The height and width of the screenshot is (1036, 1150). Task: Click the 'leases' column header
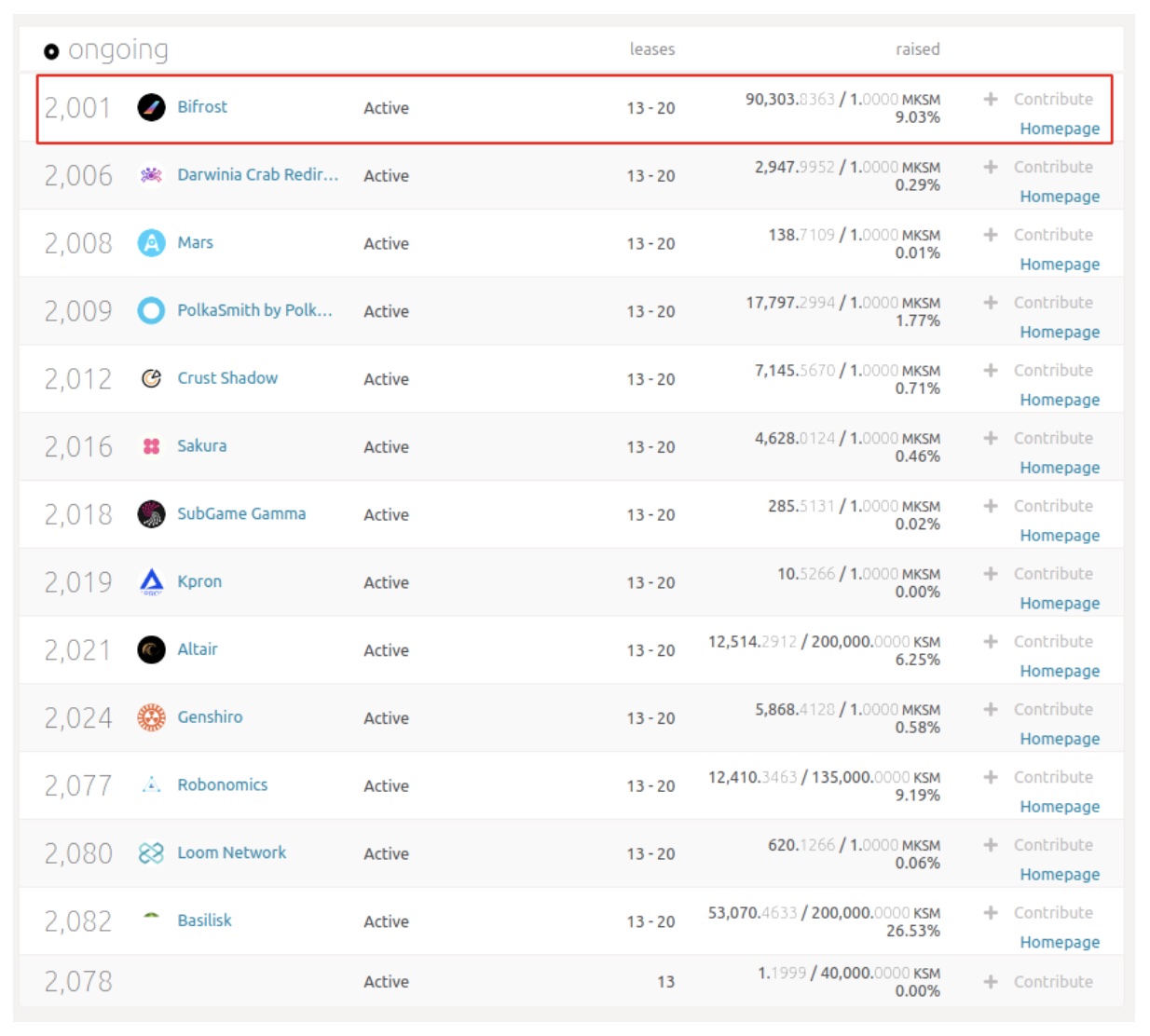pos(651,49)
